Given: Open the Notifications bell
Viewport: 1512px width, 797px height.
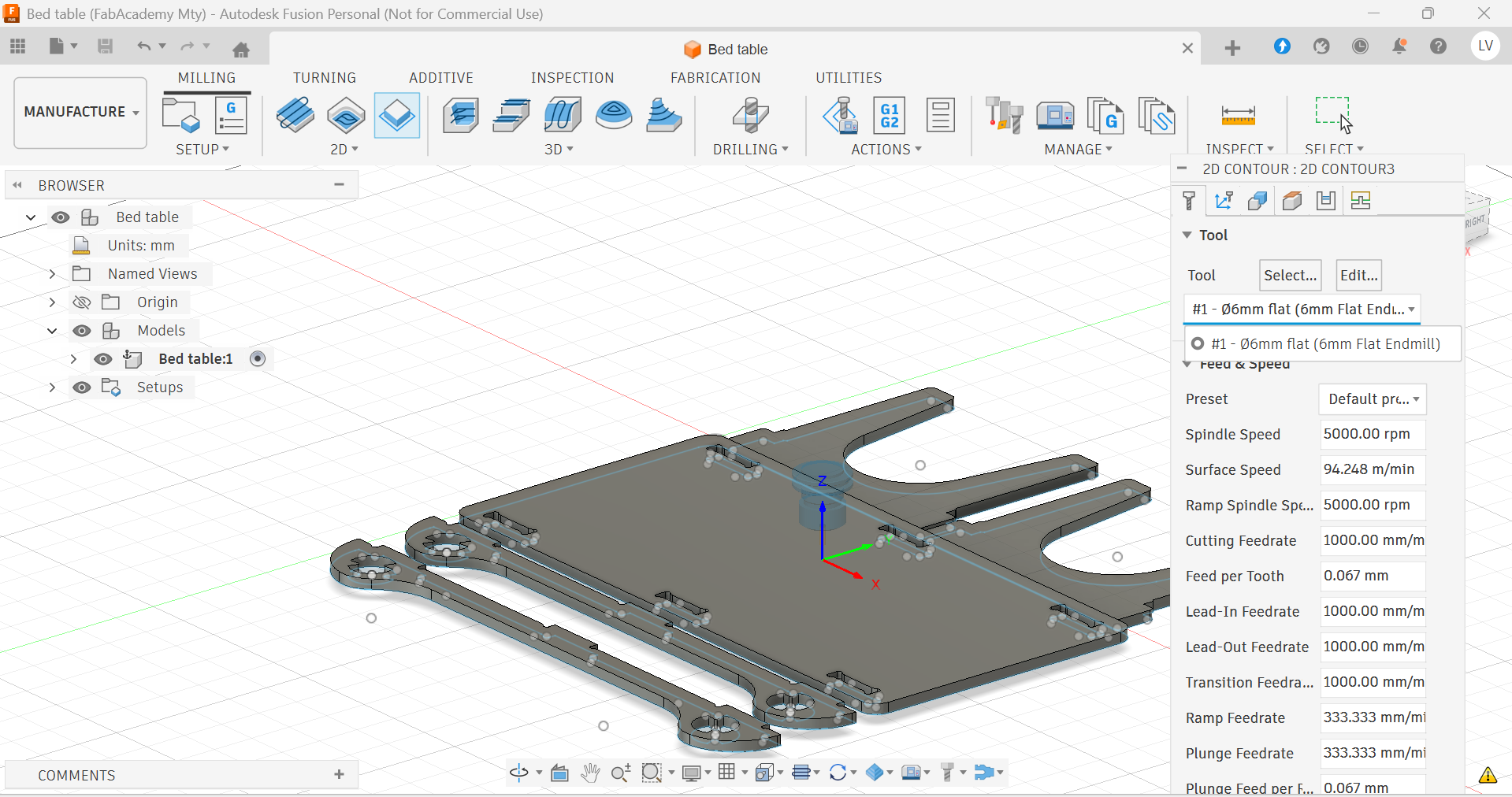Looking at the screenshot, I should tap(1399, 46).
